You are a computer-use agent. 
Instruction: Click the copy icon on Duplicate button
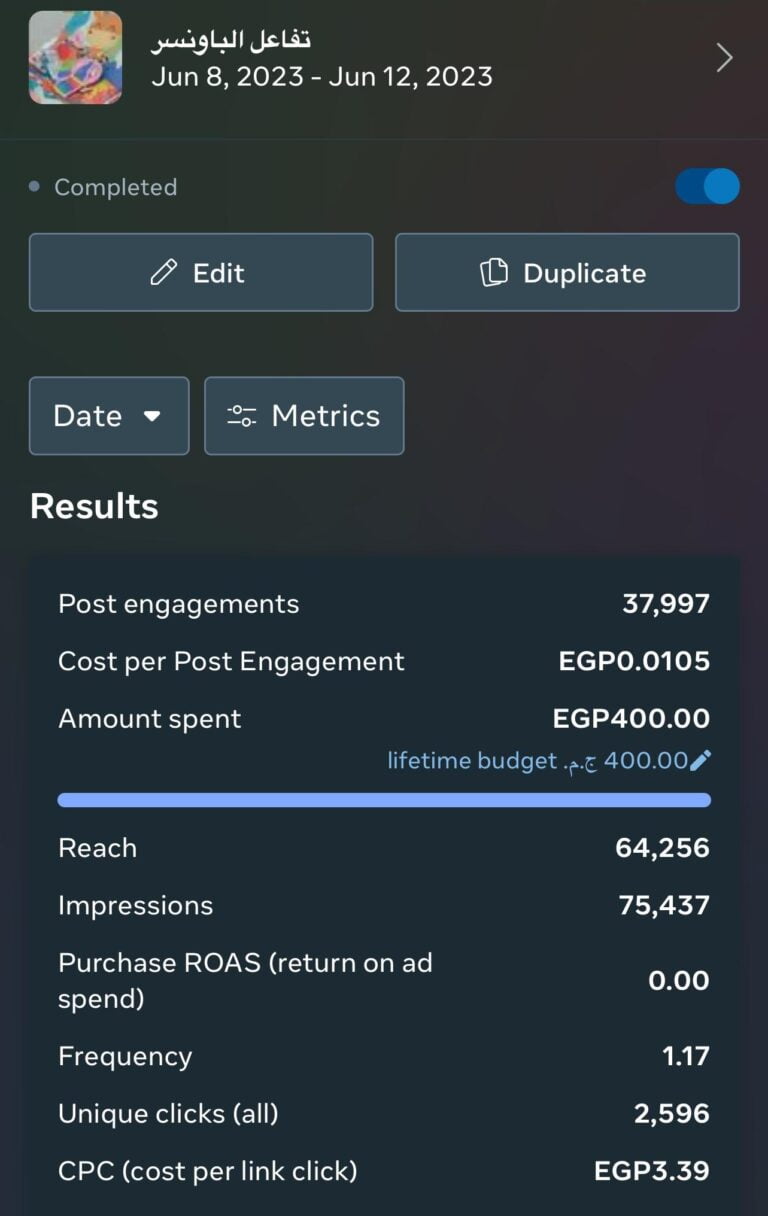coord(494,273)
